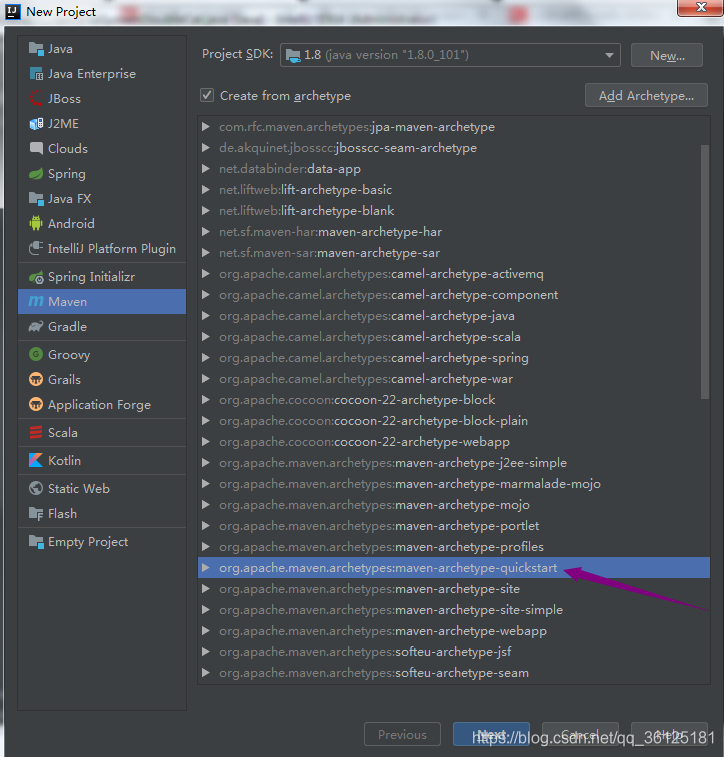
Task: Select the Empty Project folder icon
Action: [36, 542]
